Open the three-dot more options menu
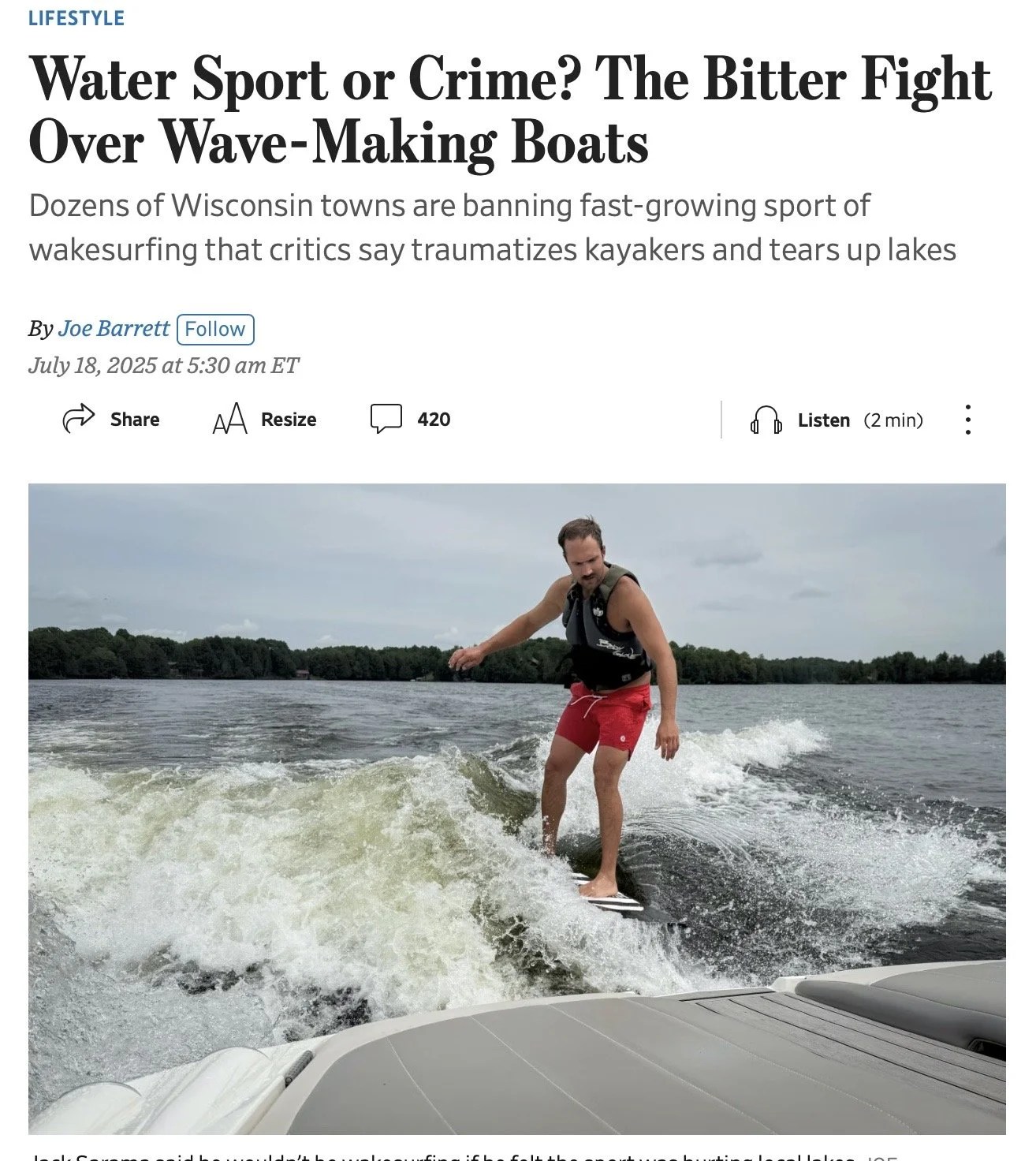Screen dimensions: 1036x1161 pyautogui.click(x=968, y=420)
